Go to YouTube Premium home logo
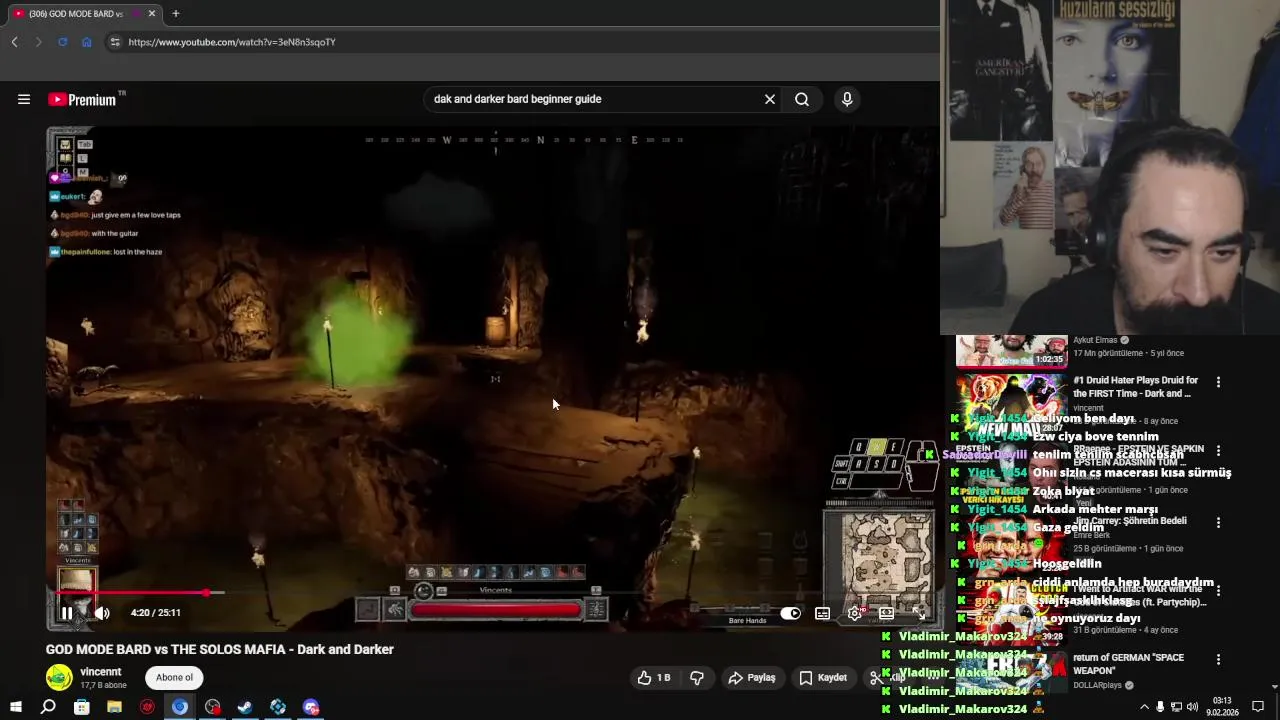The width and height of the screenshot is (1280, 720). (82, 99)
